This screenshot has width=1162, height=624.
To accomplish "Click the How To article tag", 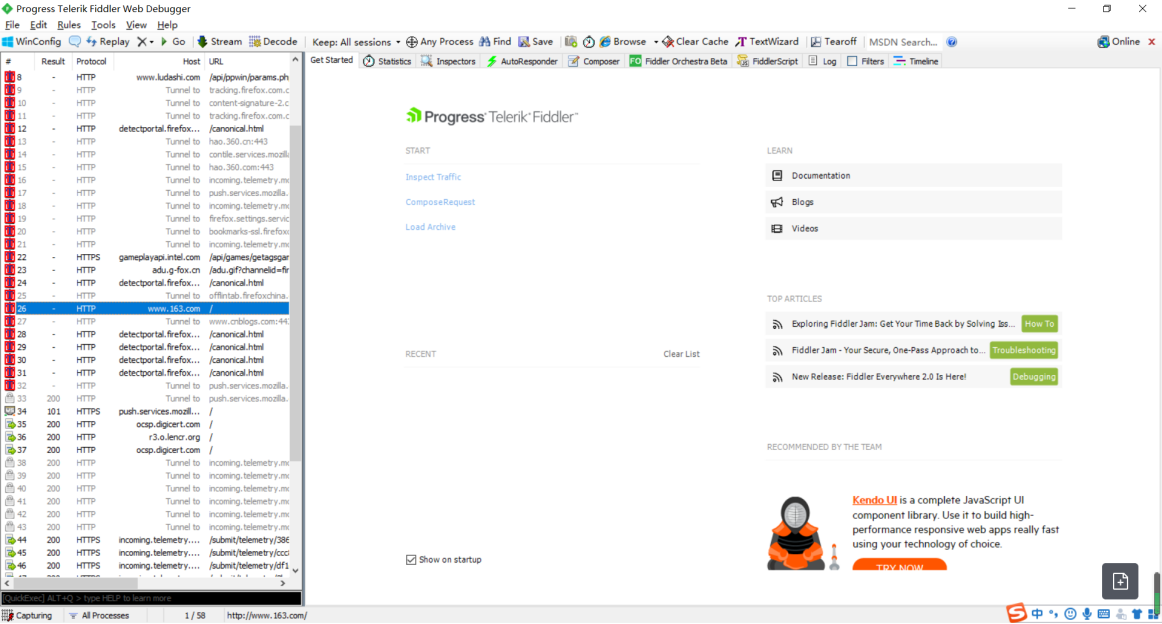I will click(x=1039, y=324).
